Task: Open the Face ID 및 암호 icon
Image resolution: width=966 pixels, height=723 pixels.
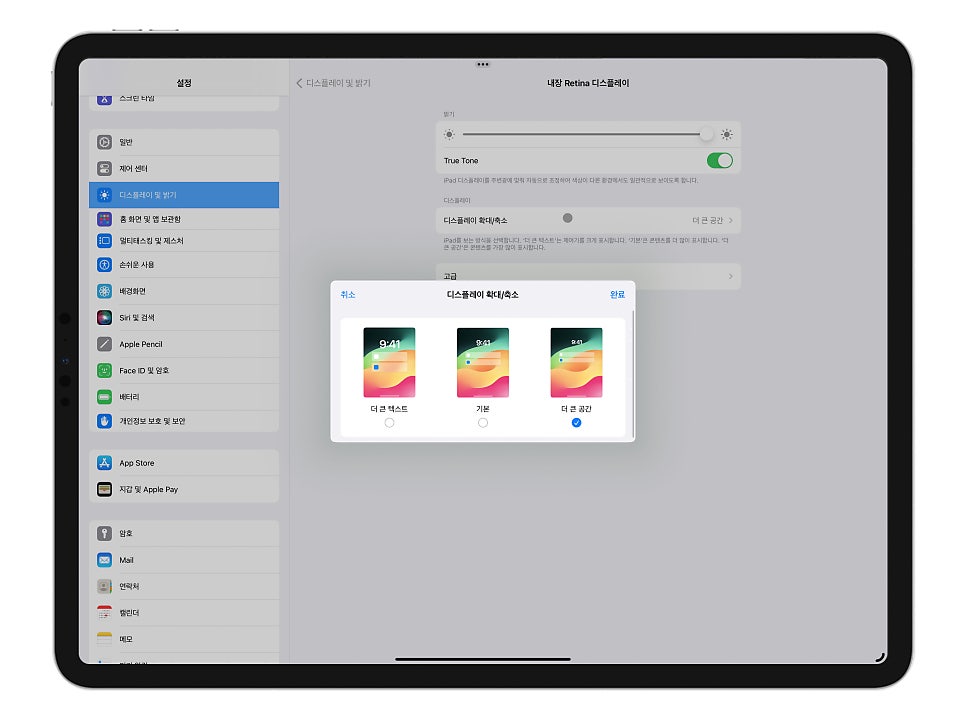Action: point(104,371)
